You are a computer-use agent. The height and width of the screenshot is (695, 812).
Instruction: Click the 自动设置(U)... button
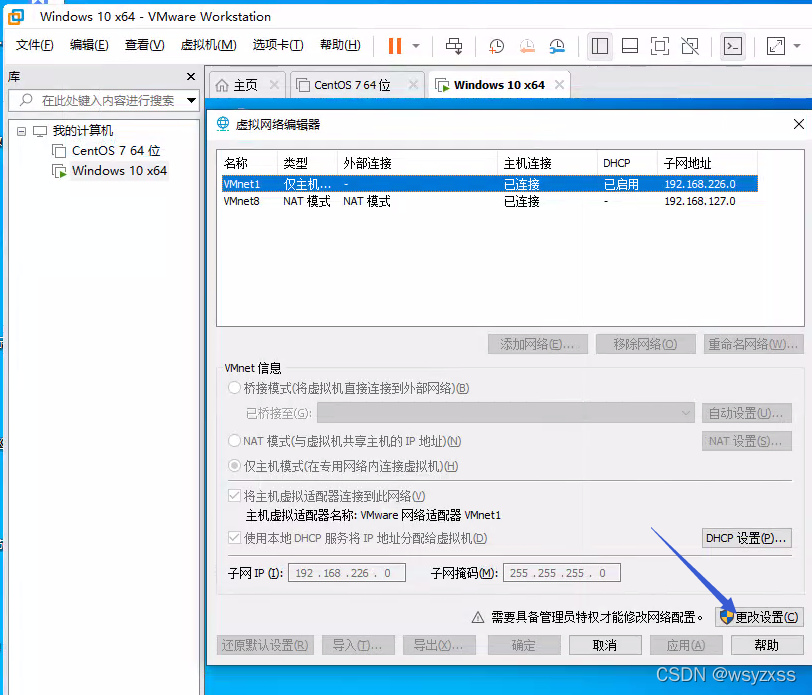click(x=747, y=413)
